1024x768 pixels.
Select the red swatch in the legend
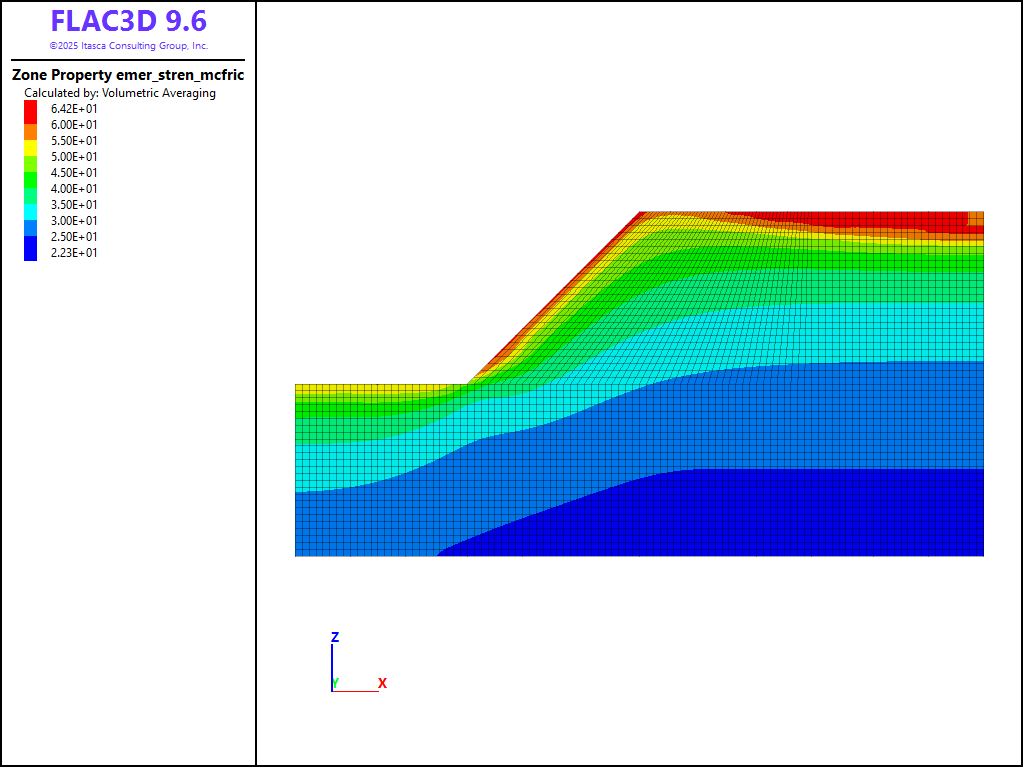30,108
